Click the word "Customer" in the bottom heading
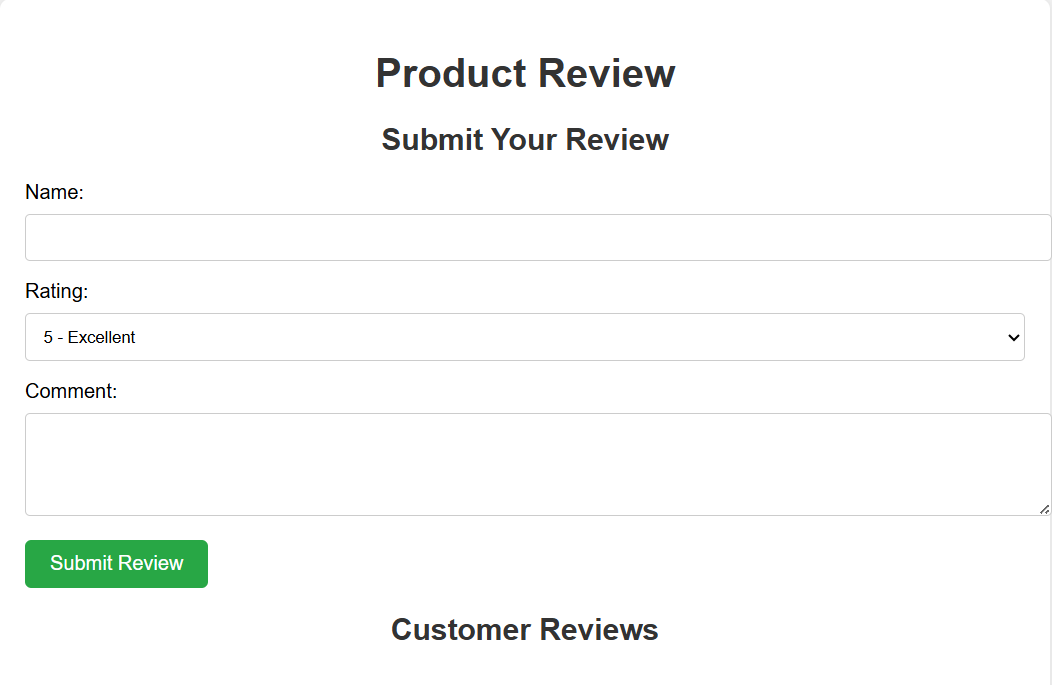 pyautogui.click(x=461, y=629)
